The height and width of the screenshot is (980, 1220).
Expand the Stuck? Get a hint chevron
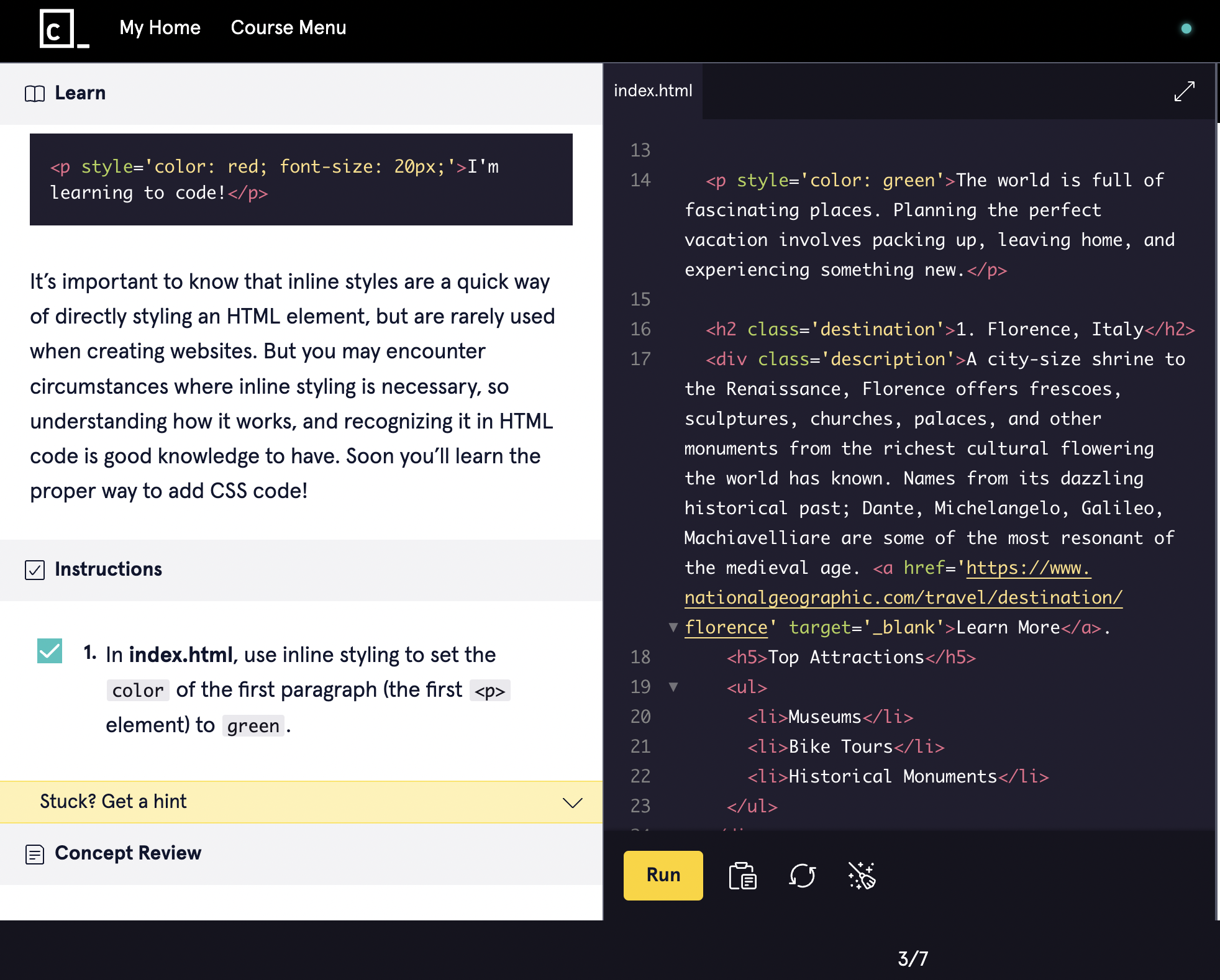pyautogui.click(x=572, y=802)
